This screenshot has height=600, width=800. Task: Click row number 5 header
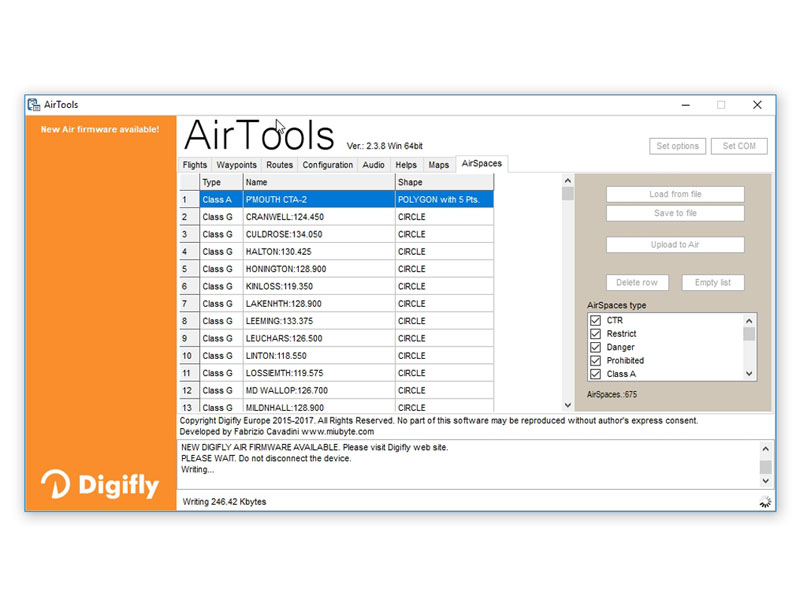click(x=189, y=269)
